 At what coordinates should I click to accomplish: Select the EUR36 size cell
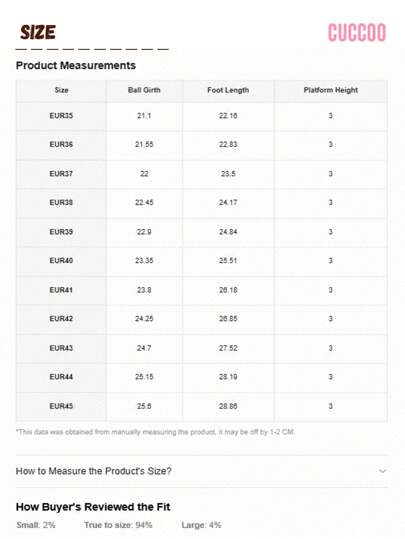[x=61, y=144]
